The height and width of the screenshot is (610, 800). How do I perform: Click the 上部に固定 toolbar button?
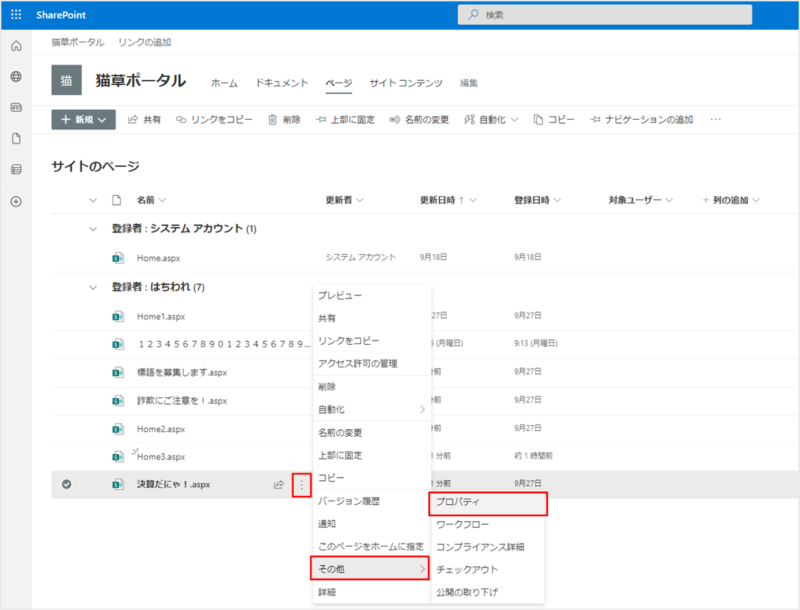point(345,119)
